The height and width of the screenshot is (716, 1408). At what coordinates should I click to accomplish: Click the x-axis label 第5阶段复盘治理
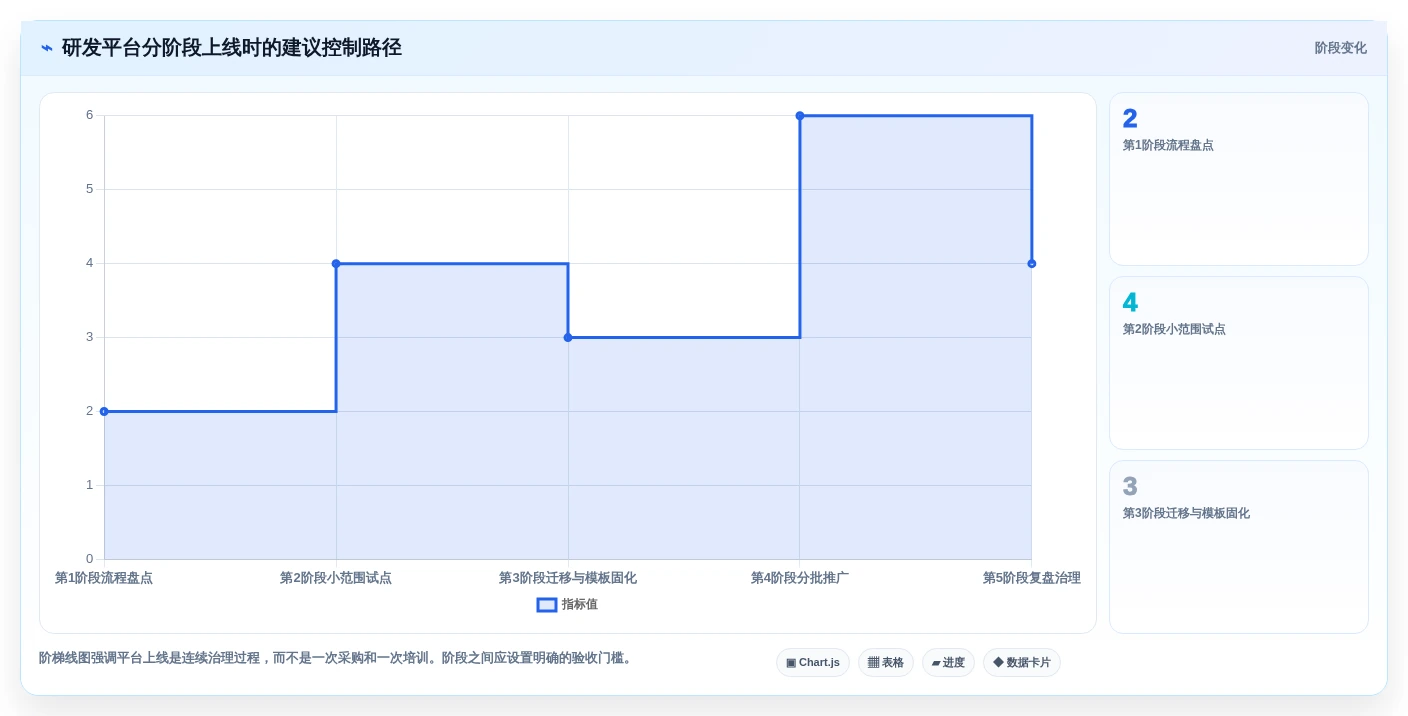1032,578
